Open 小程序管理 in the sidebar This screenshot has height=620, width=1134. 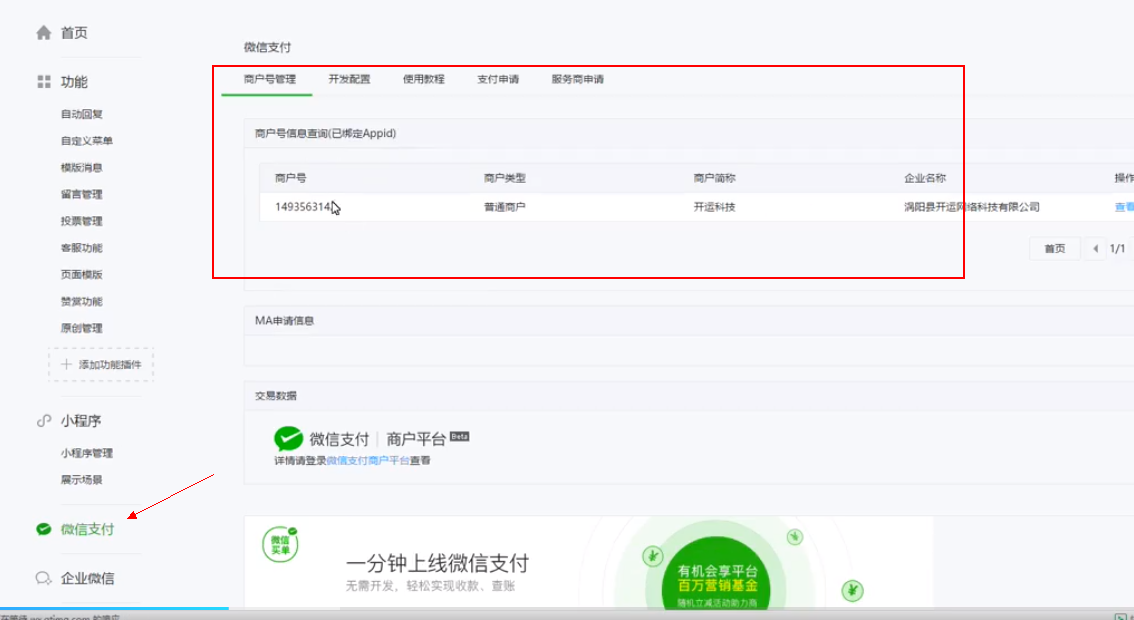point(87,453)
